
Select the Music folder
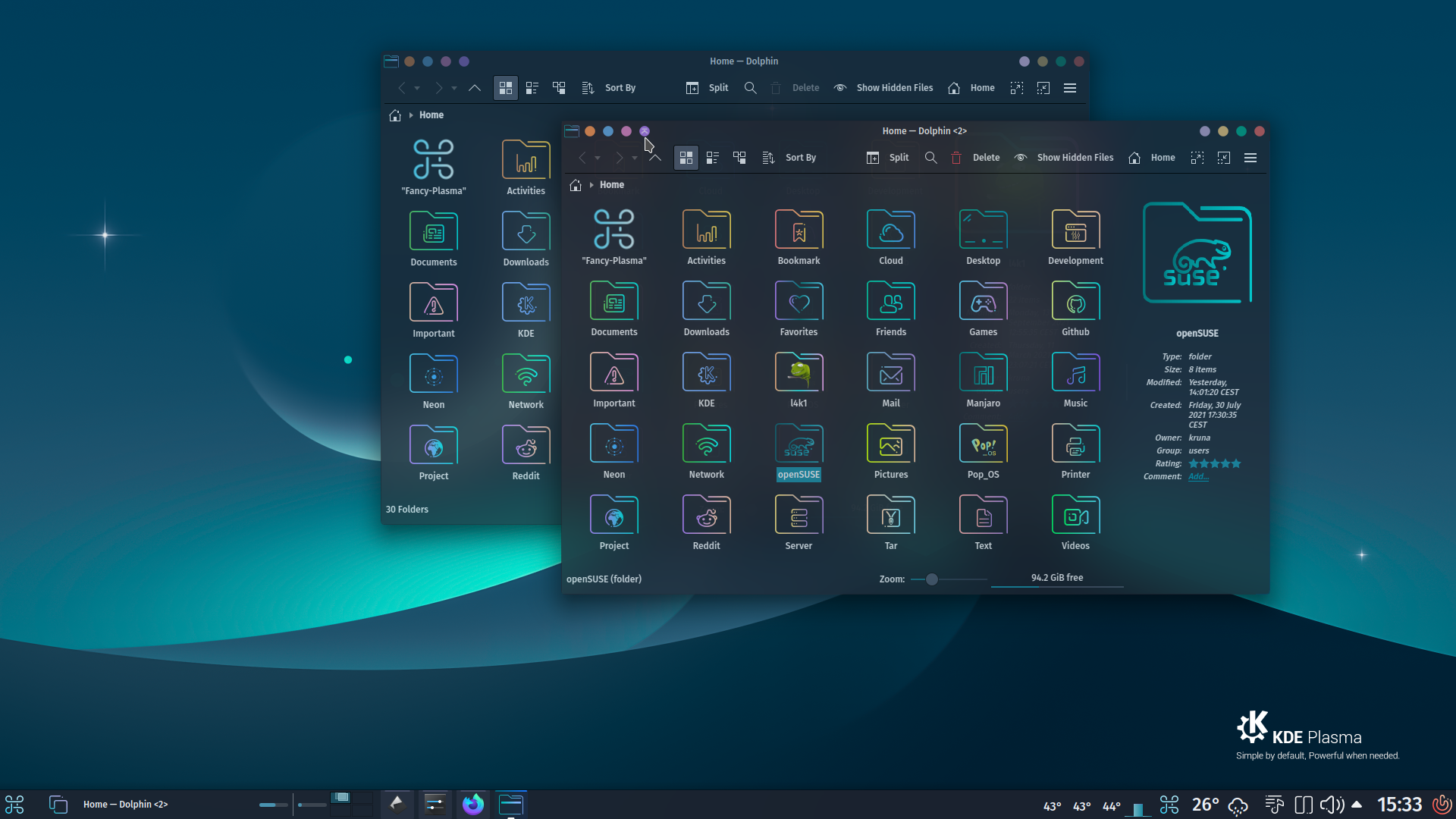[x=1075, y=380]
